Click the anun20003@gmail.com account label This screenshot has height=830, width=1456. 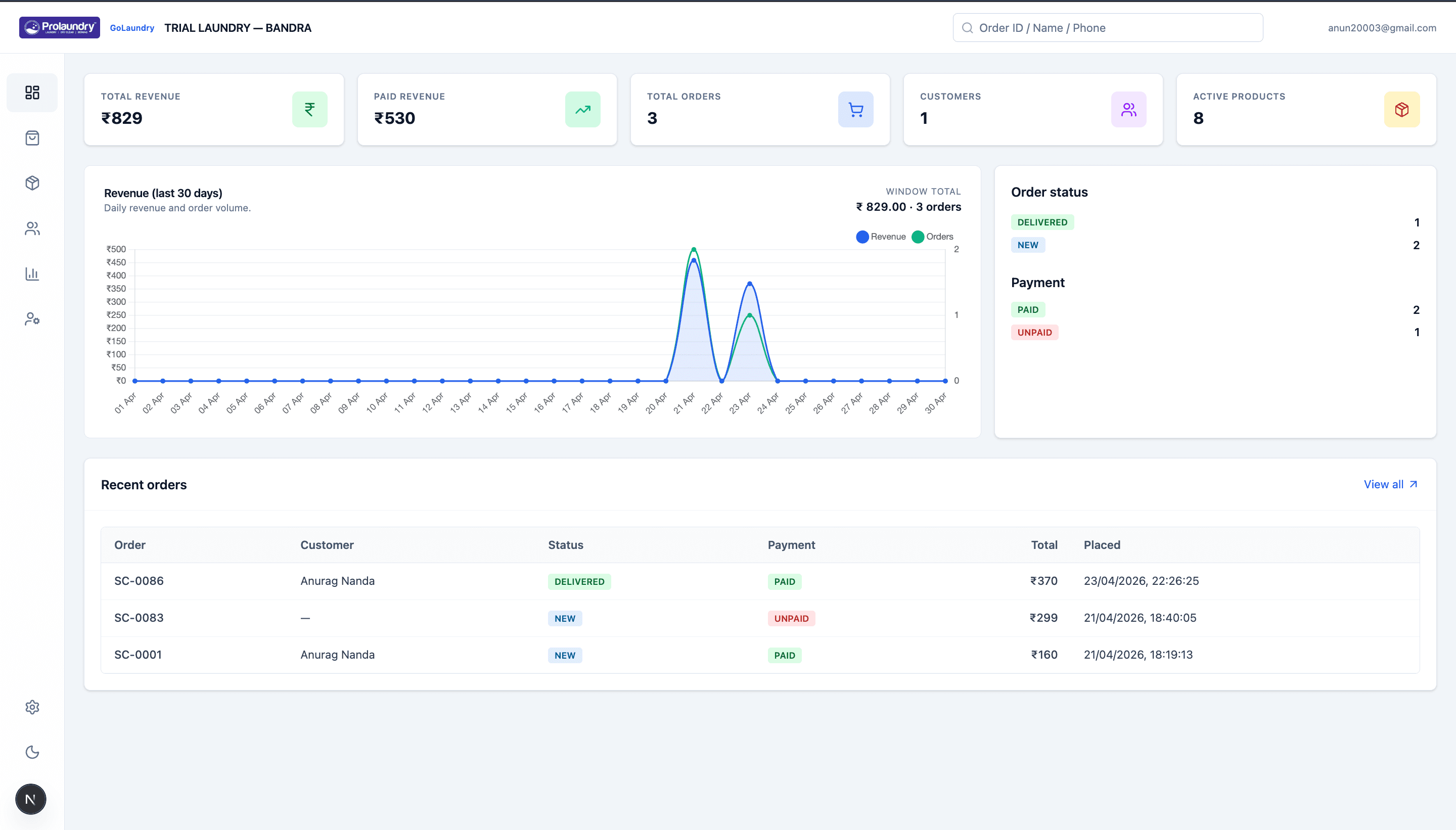[1382, 28]
